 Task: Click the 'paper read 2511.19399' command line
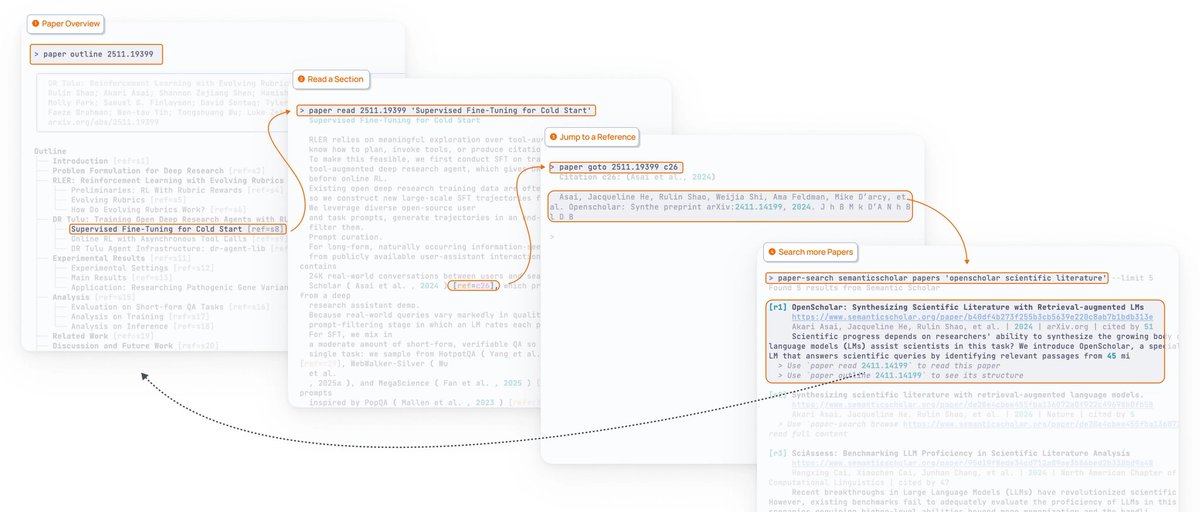click(x=447, y=110)
